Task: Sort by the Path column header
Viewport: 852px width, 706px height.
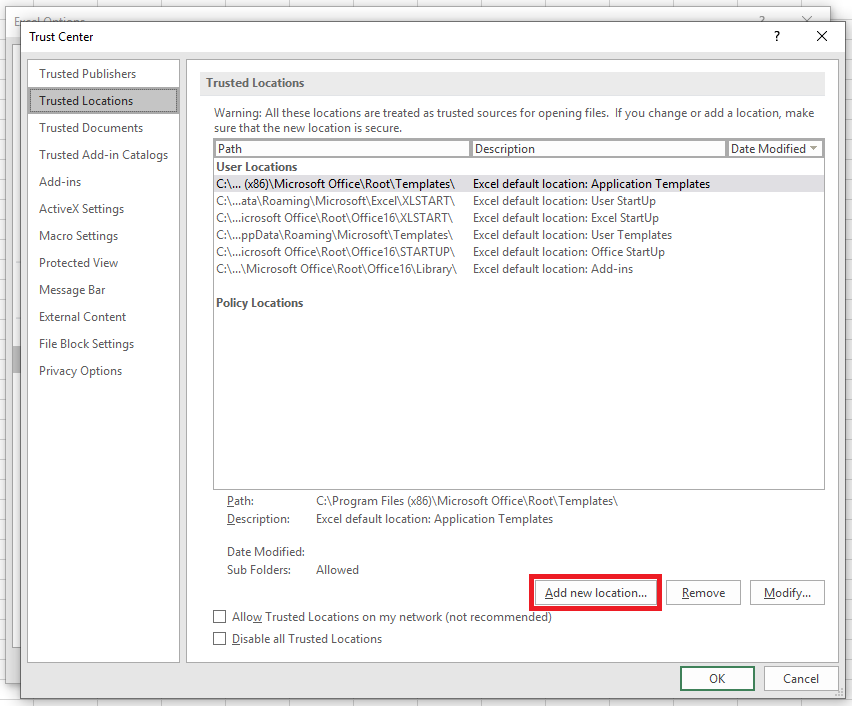Action: (342, 148)
